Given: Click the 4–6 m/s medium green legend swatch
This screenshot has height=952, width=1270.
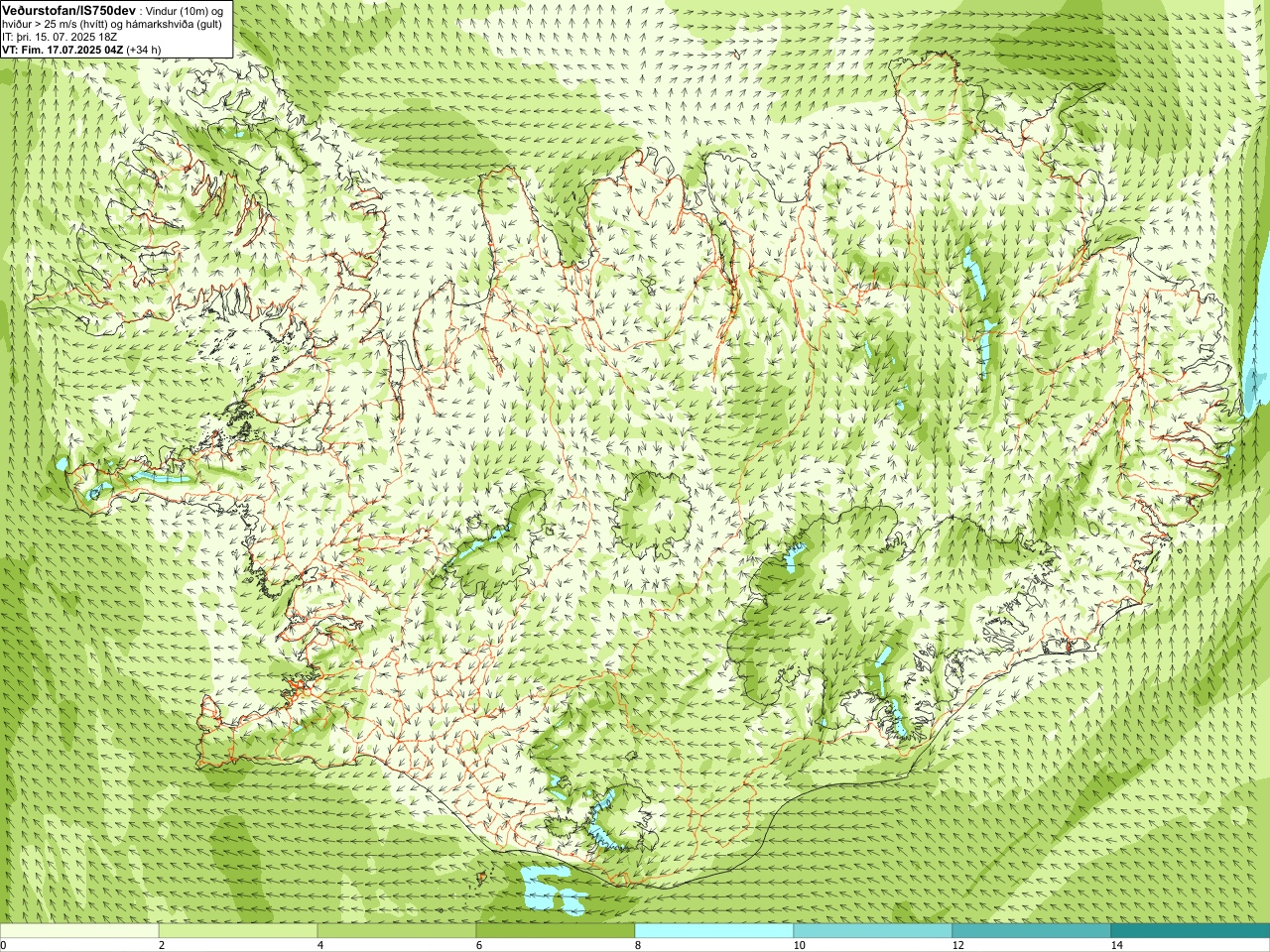Looking at the screenshot, I should [397, 931].
